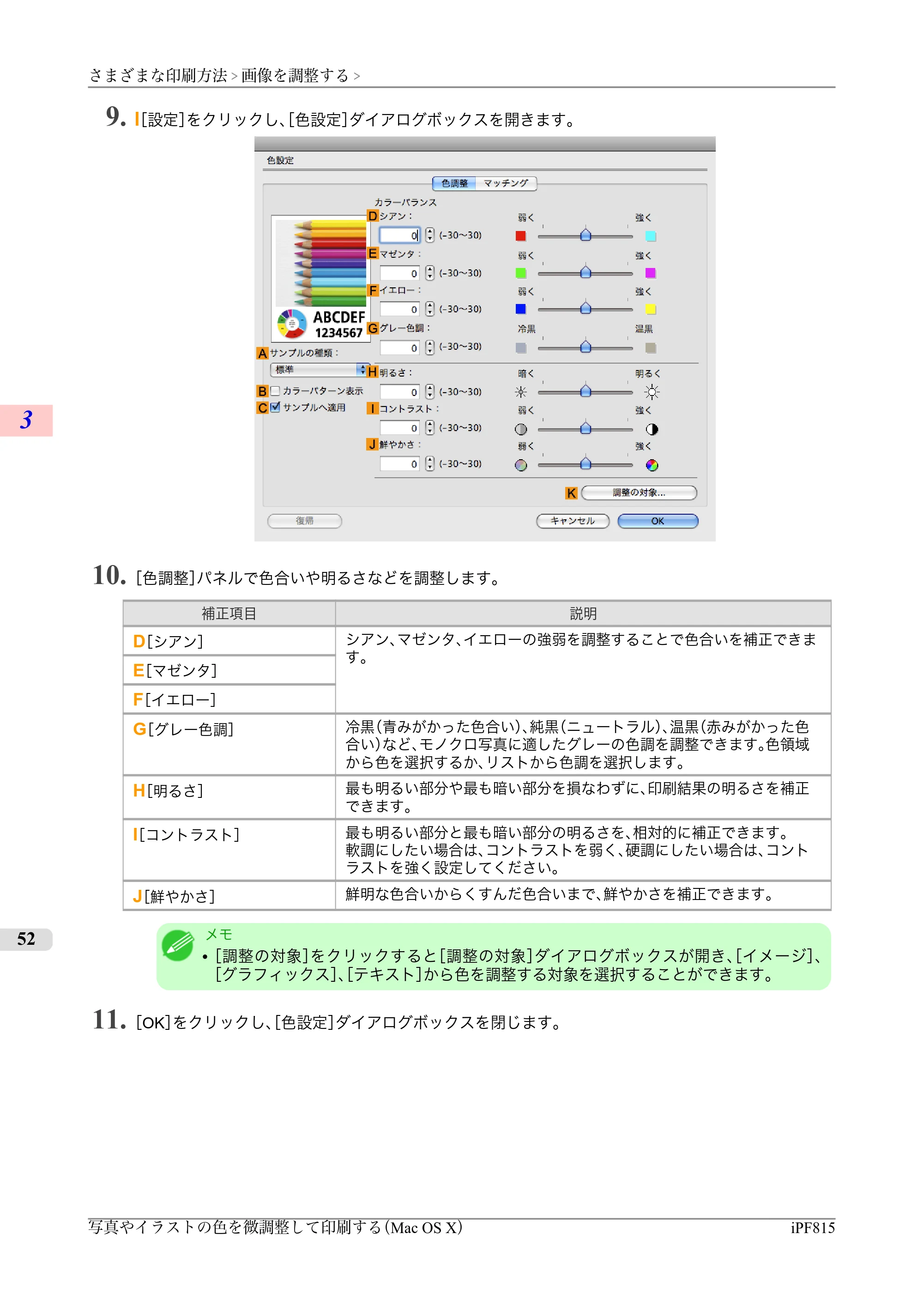
Task: Click the 明るさ slider handle
Action: click(586, 391)
